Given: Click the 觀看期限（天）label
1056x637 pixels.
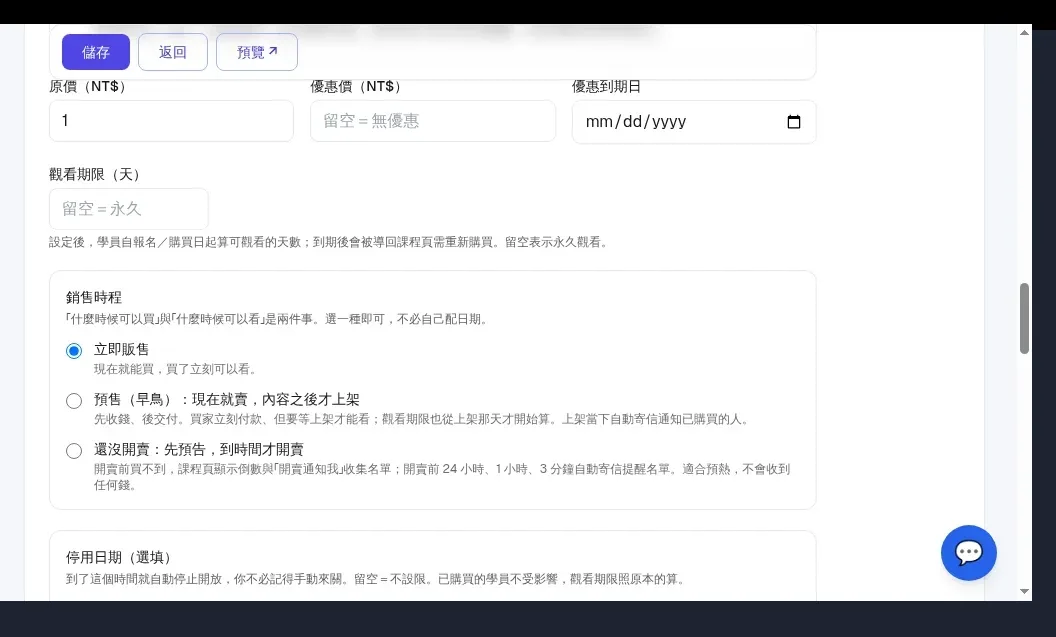Looking at the screenshot, I should (x=94, y=174).
